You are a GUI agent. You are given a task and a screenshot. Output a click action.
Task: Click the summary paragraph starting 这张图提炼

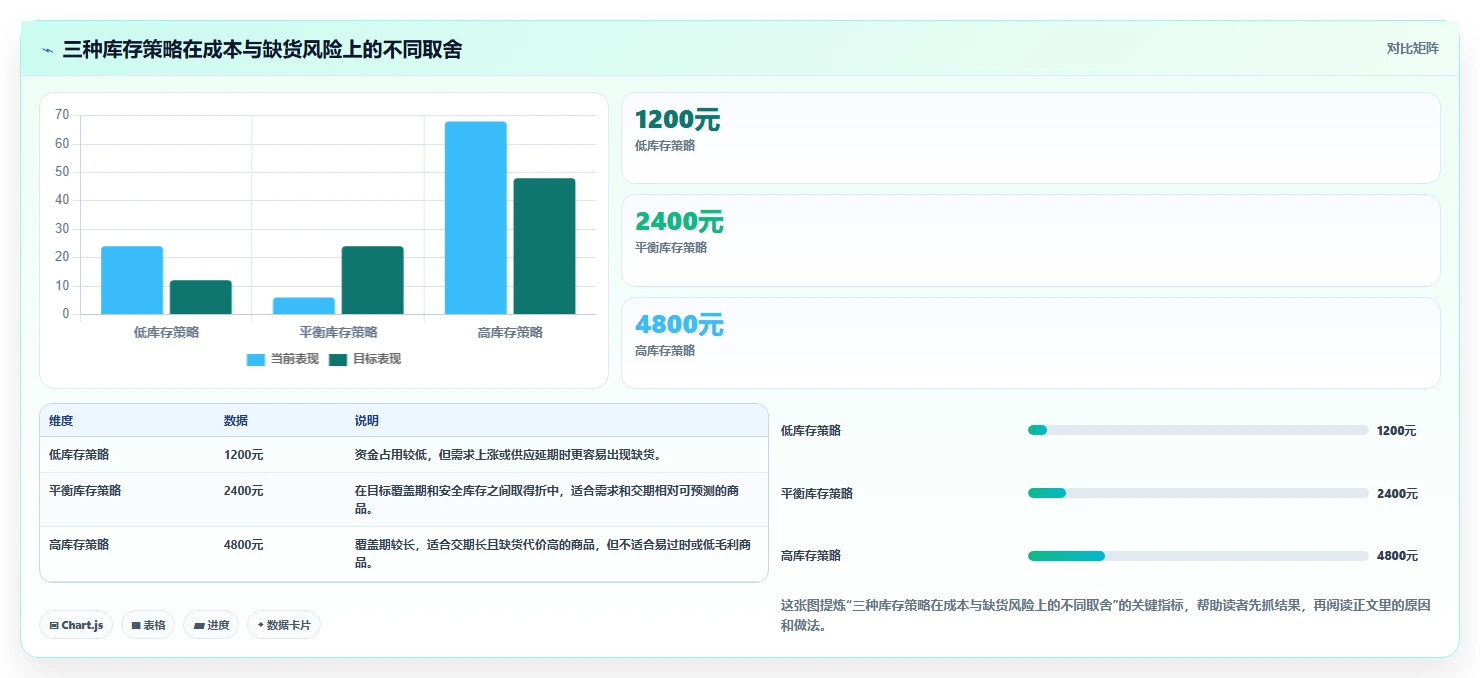pyautogui.click(x=1106, y=616)
